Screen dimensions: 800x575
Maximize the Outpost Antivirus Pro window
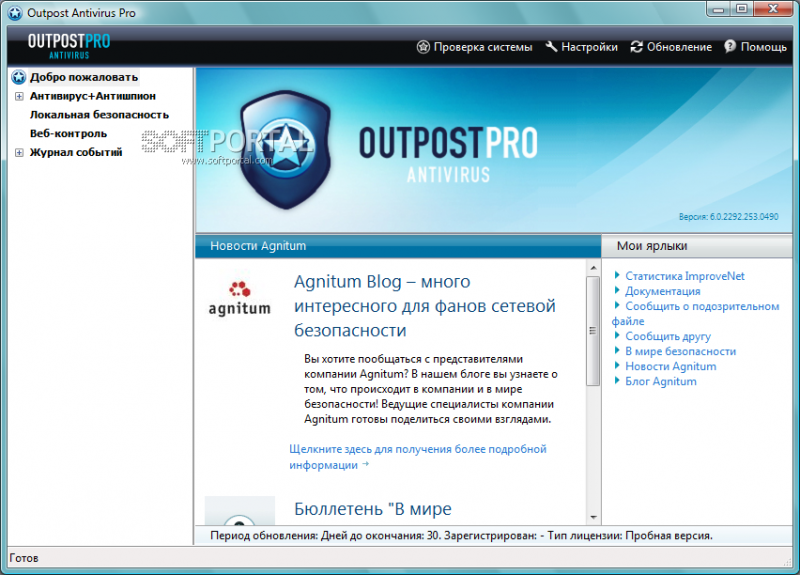point(742,9)
